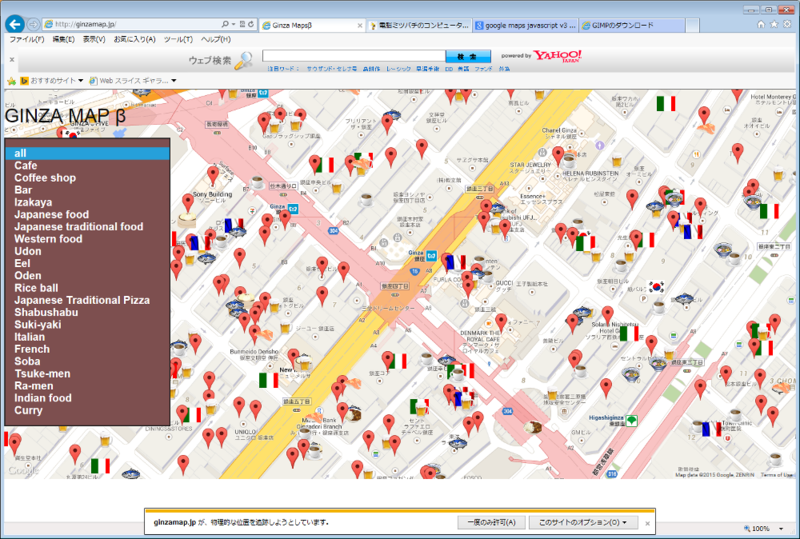Click the add-to-favorites-bar star icon

coord(11,81)
